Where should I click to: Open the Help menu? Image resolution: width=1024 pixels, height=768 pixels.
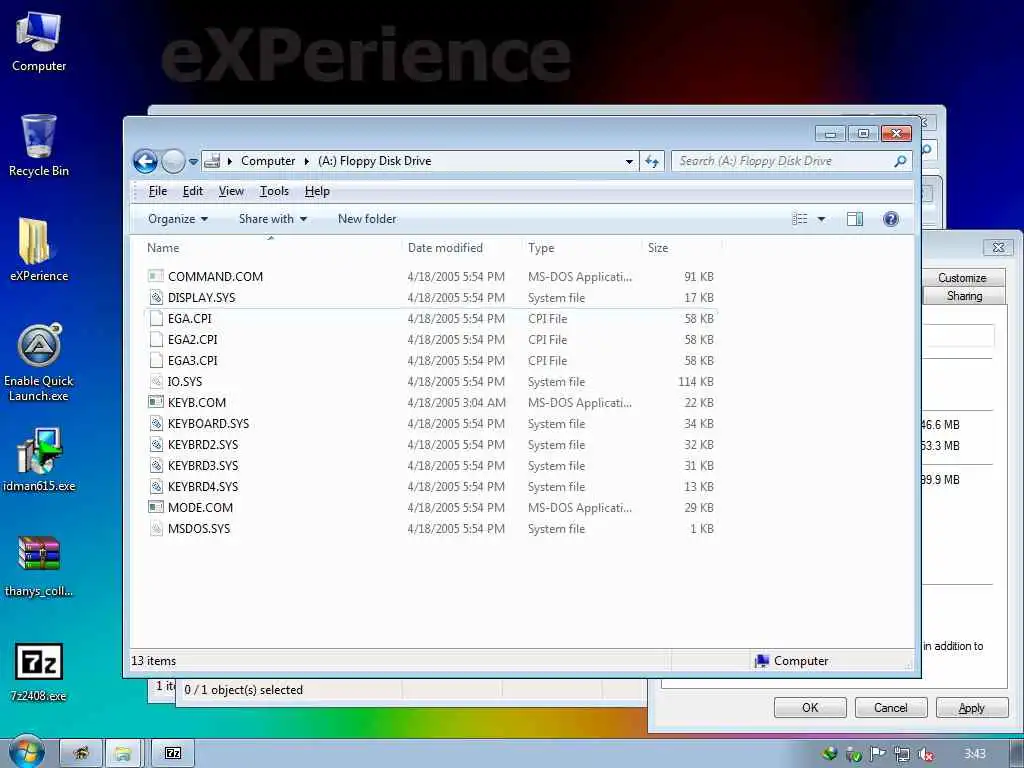click(317, 191)
